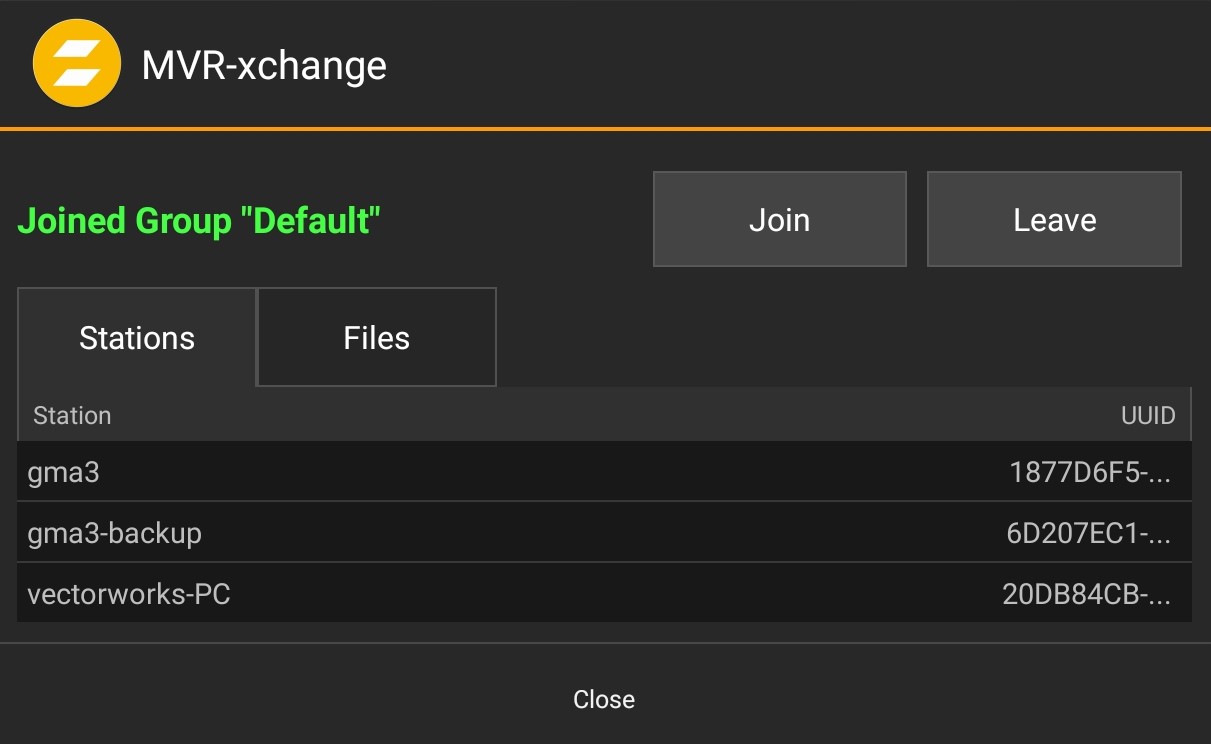
Task: Click the green Joined Group "Default" status
Action: pos(200,220)
